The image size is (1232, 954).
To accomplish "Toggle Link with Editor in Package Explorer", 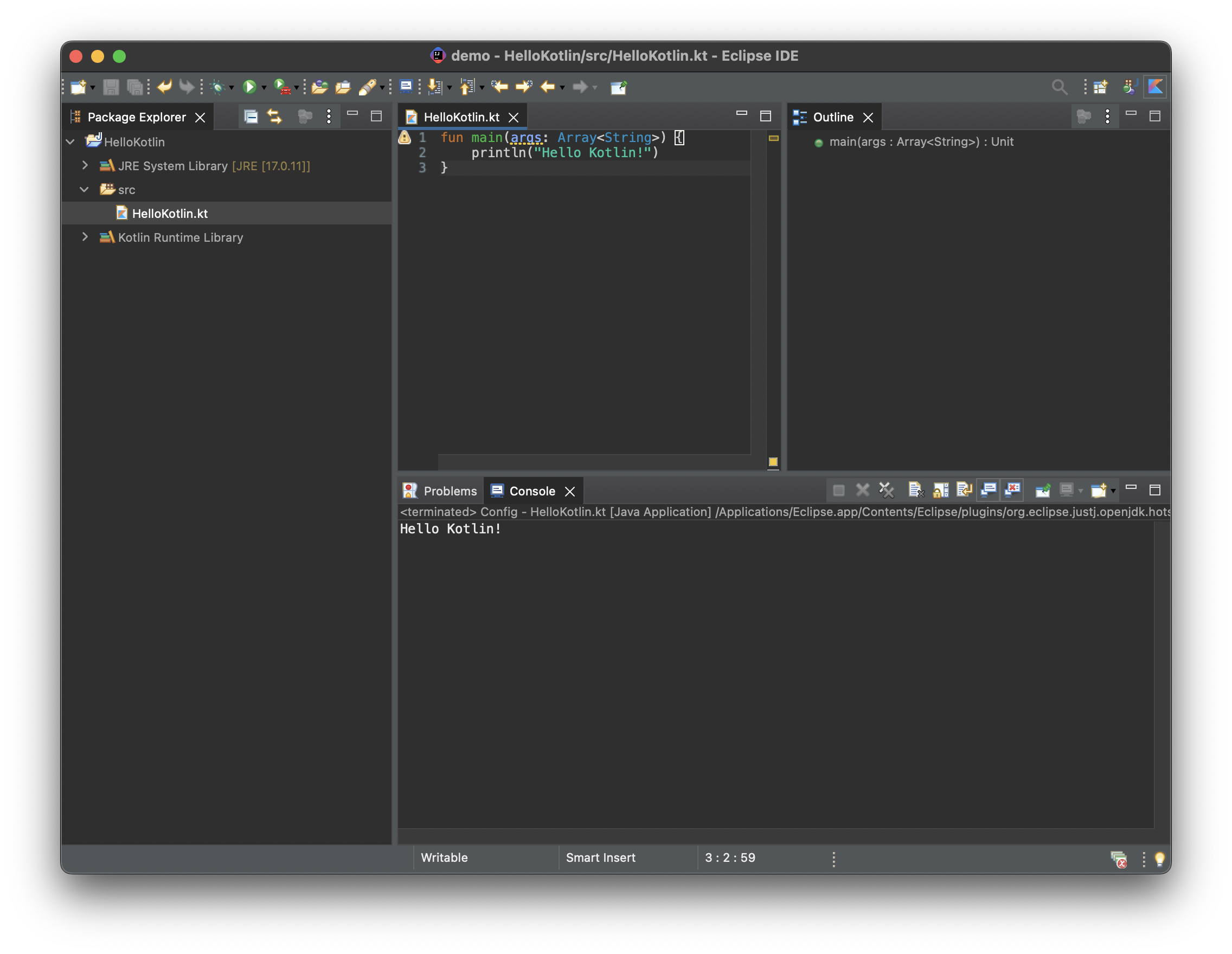I will point(275,117).
